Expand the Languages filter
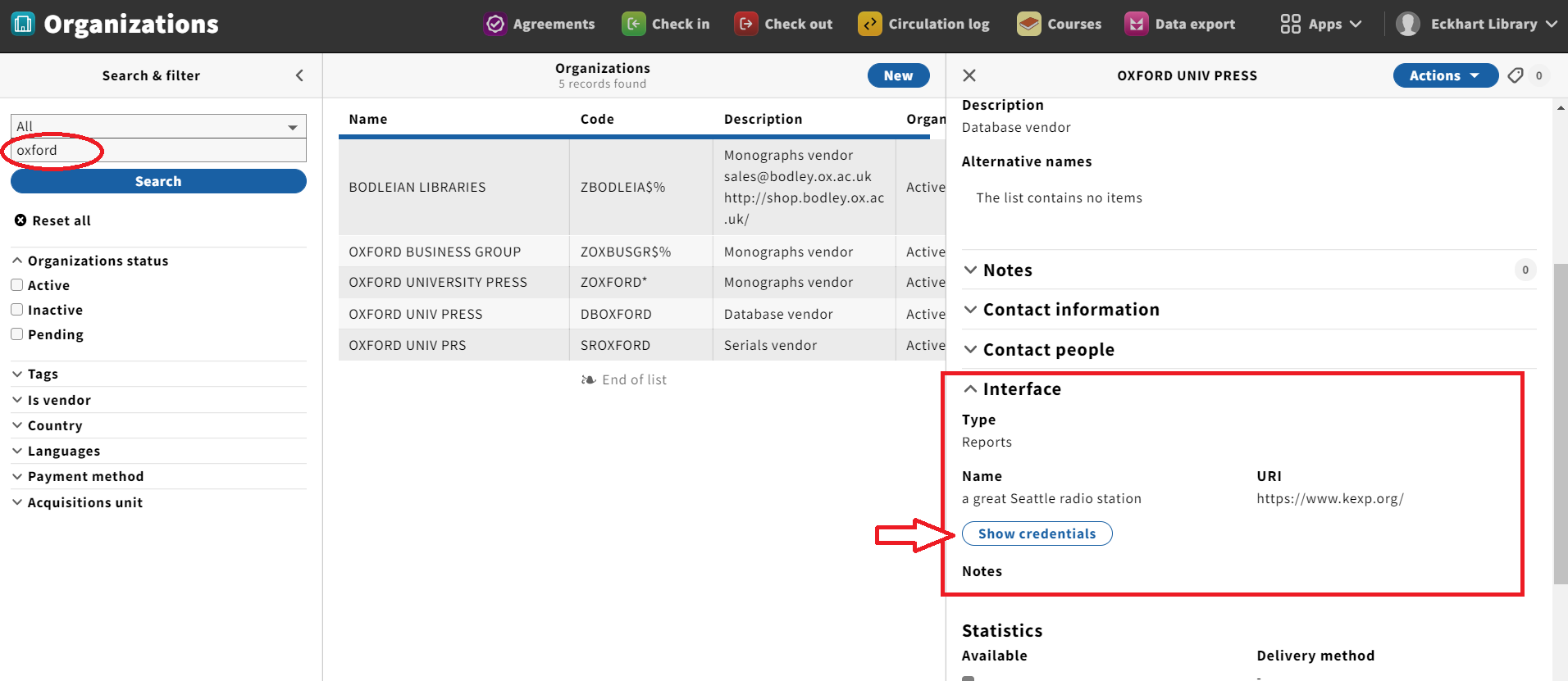 (57, 451)
